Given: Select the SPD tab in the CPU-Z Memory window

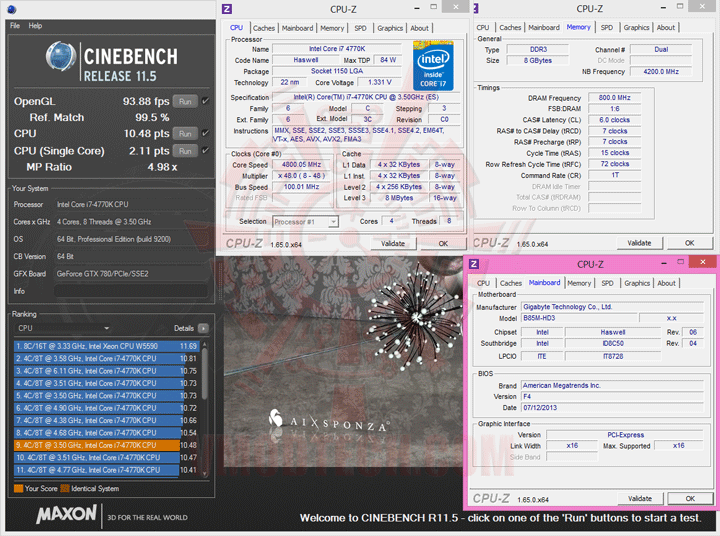Looking at the screenshot, I should click(607, 28).
